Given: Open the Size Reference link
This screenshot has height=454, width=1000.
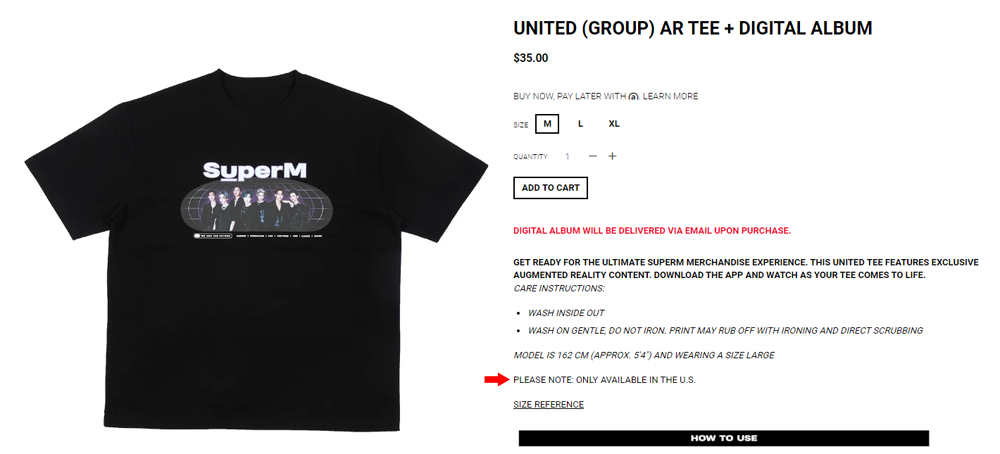Looking at the screenshot, I should click(548, 404).
